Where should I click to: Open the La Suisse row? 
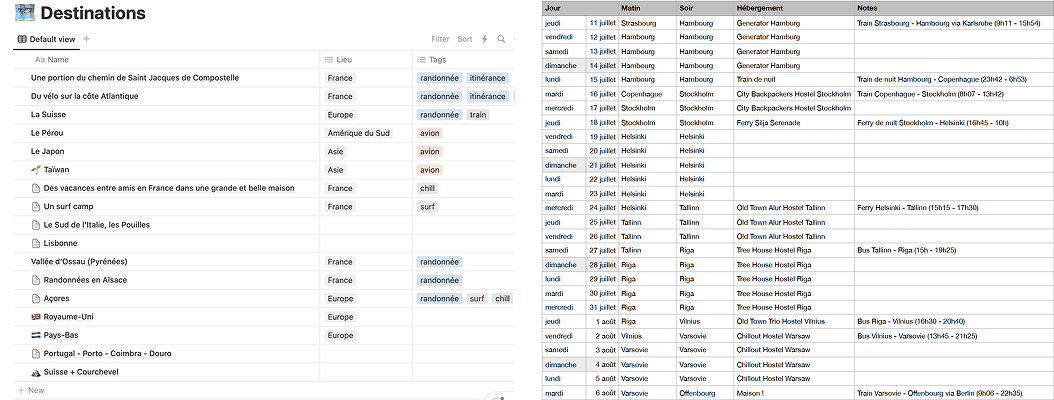[48, 114]
